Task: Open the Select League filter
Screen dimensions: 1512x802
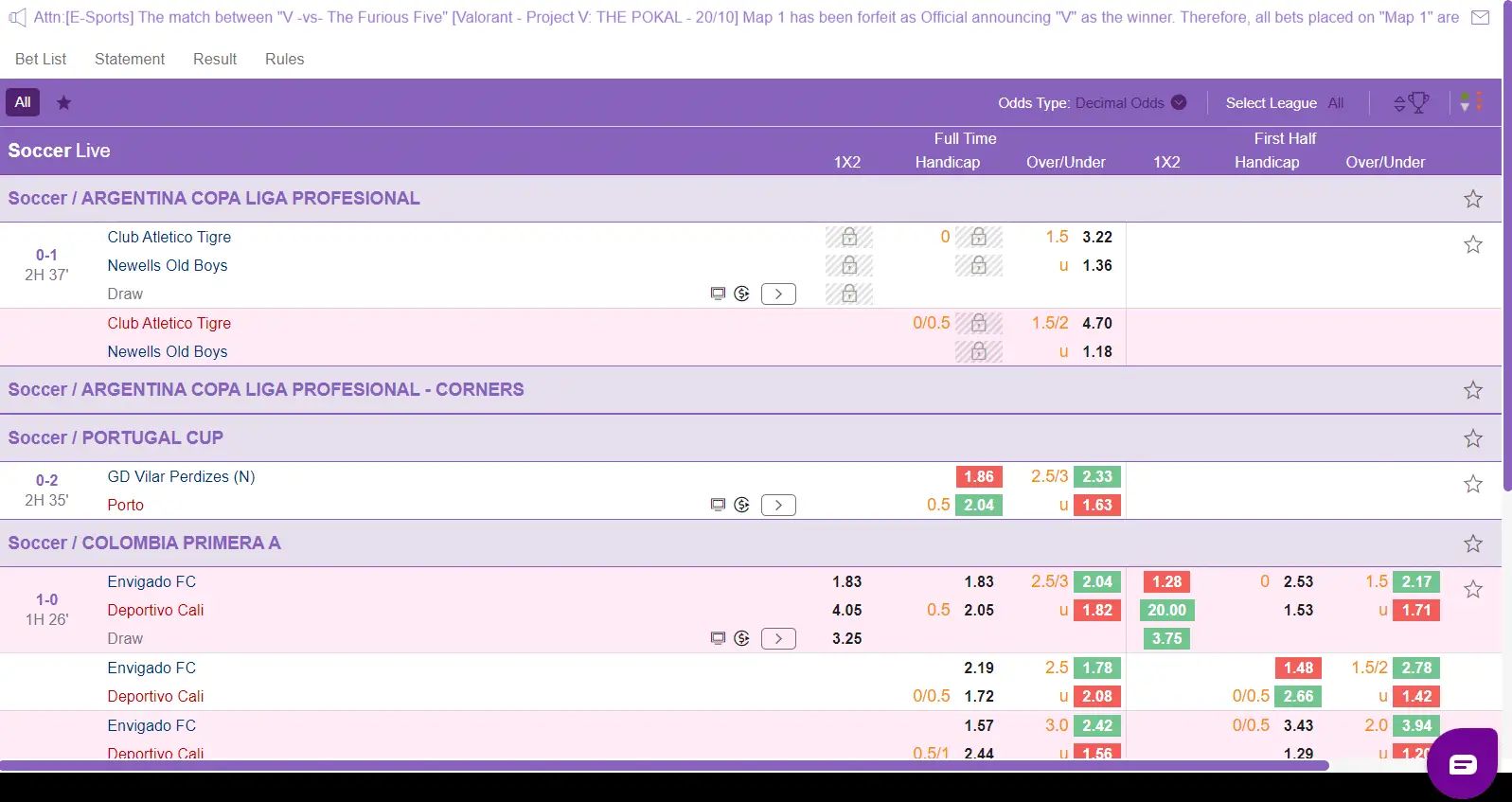Action: point(1284,102)
